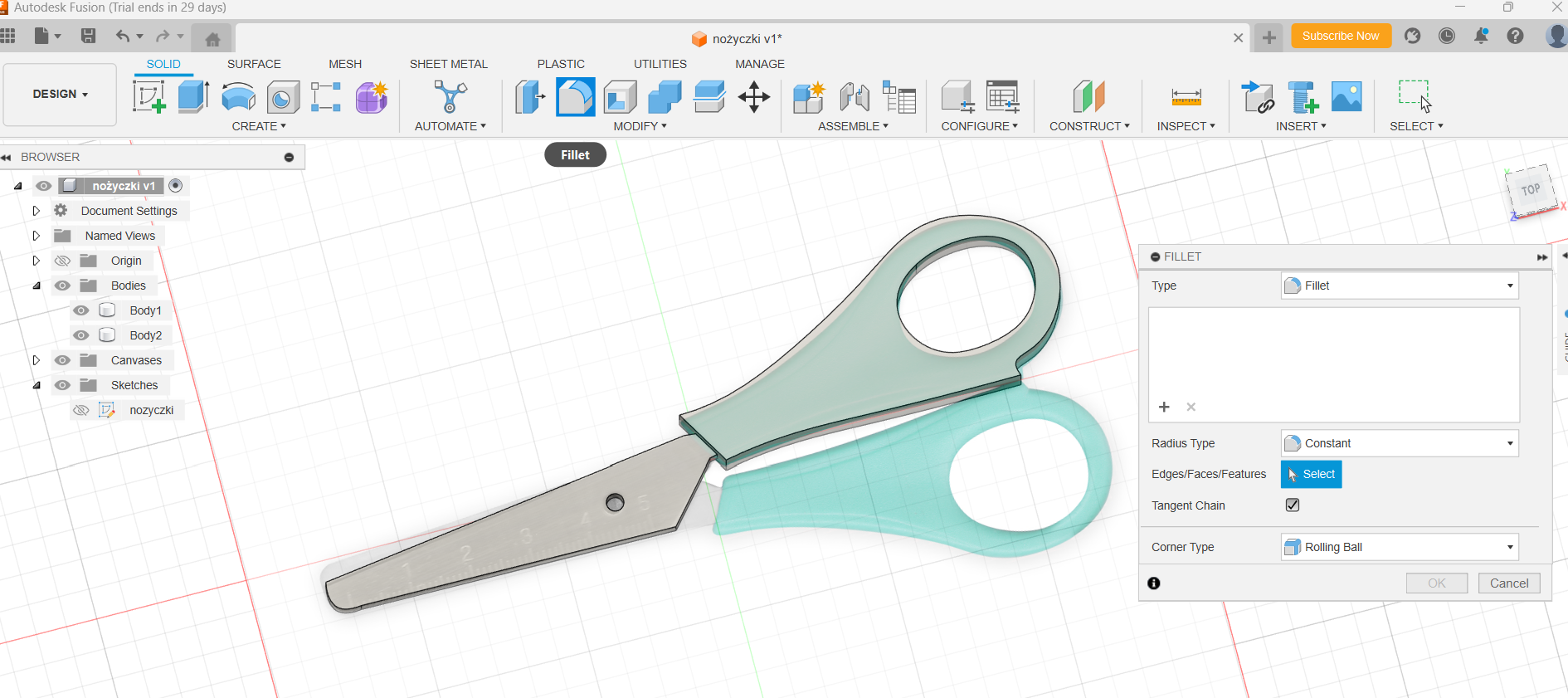Viewport: 1568px width, 698px height.
Task: Collapse the Bodies folder
Action: click(37, 286)
